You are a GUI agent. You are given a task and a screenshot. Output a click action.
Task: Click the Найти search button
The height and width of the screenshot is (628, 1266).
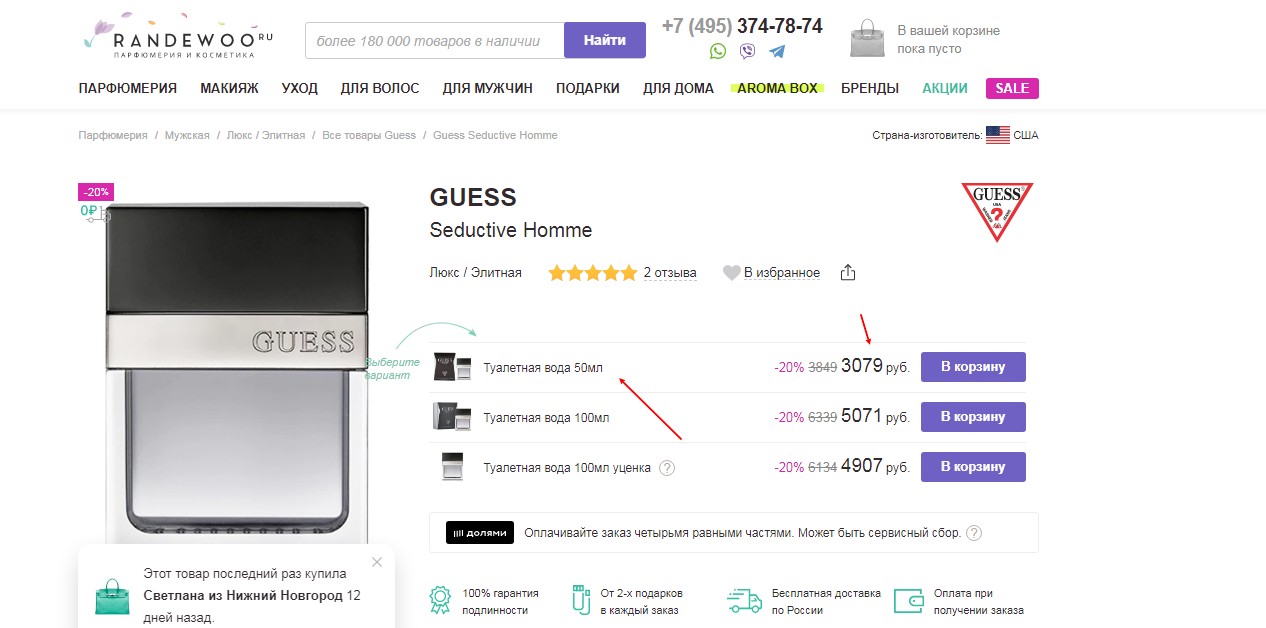point(605,41)
